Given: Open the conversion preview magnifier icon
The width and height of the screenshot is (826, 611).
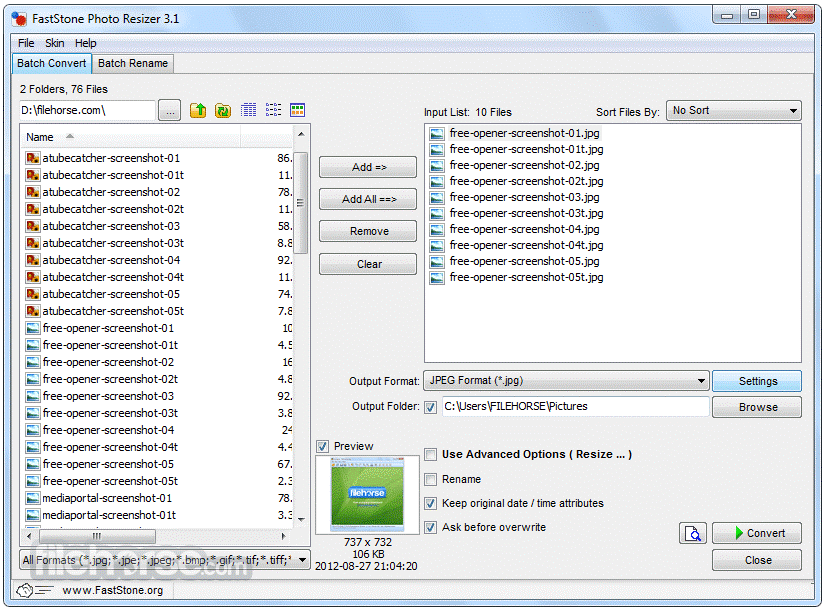Looking at the screenshot, I should click(693, 534).
